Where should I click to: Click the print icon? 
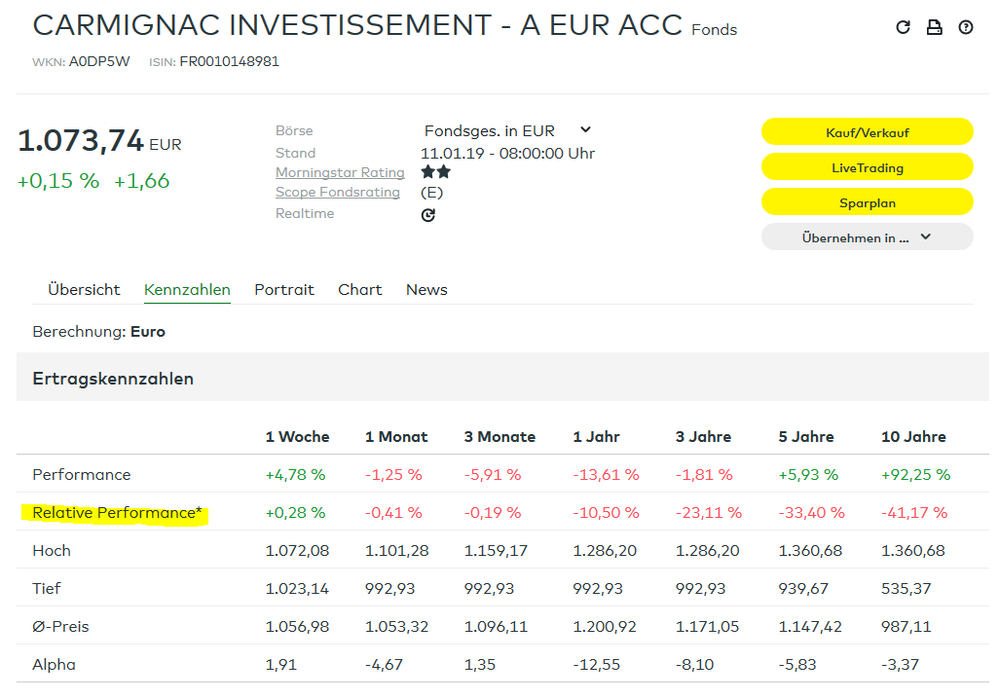(934, 28)
